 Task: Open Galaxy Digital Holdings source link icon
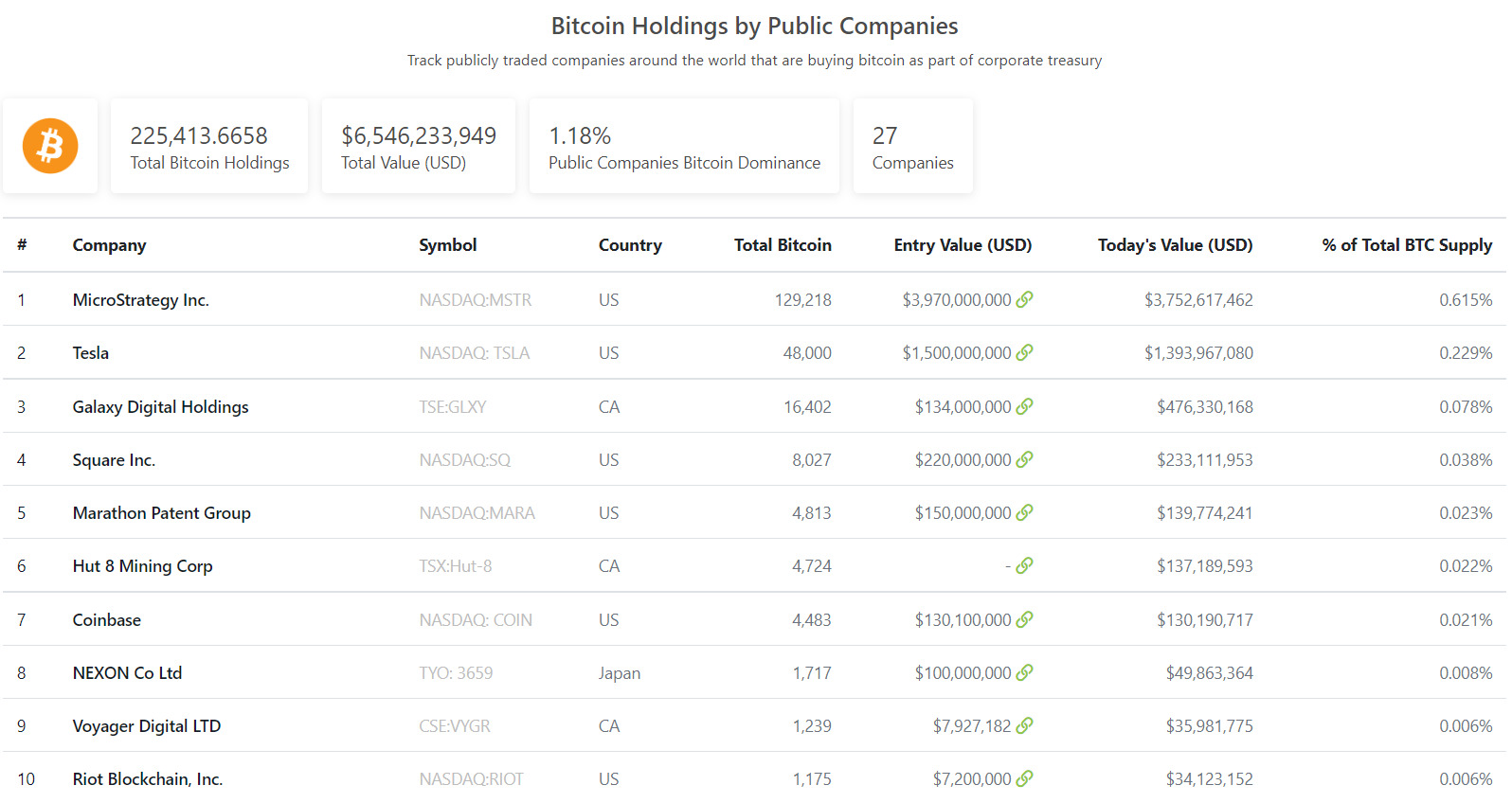[1024, 406]
